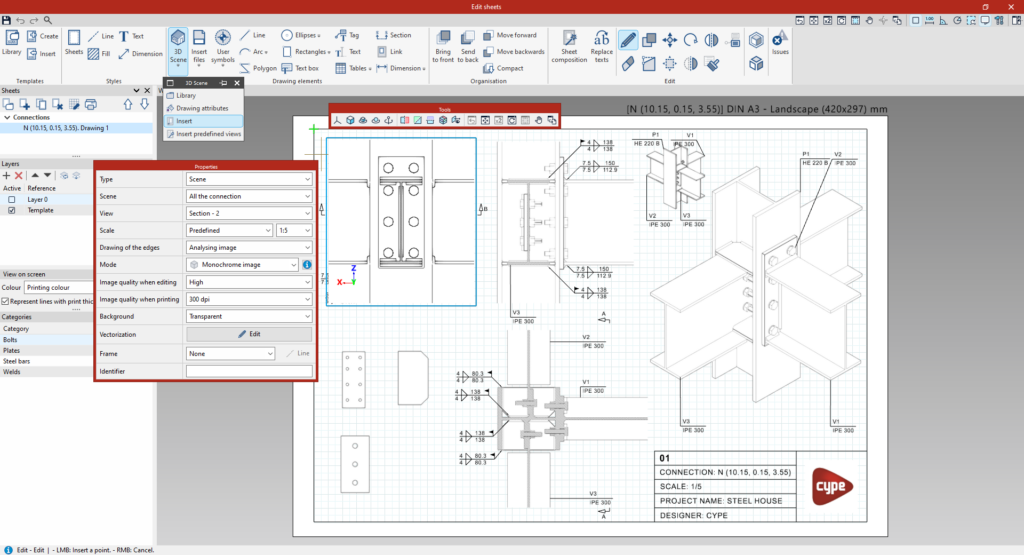Collapse the Connections tree node
The height and width of the screenshot is (555, 1024).
[7, 118]
